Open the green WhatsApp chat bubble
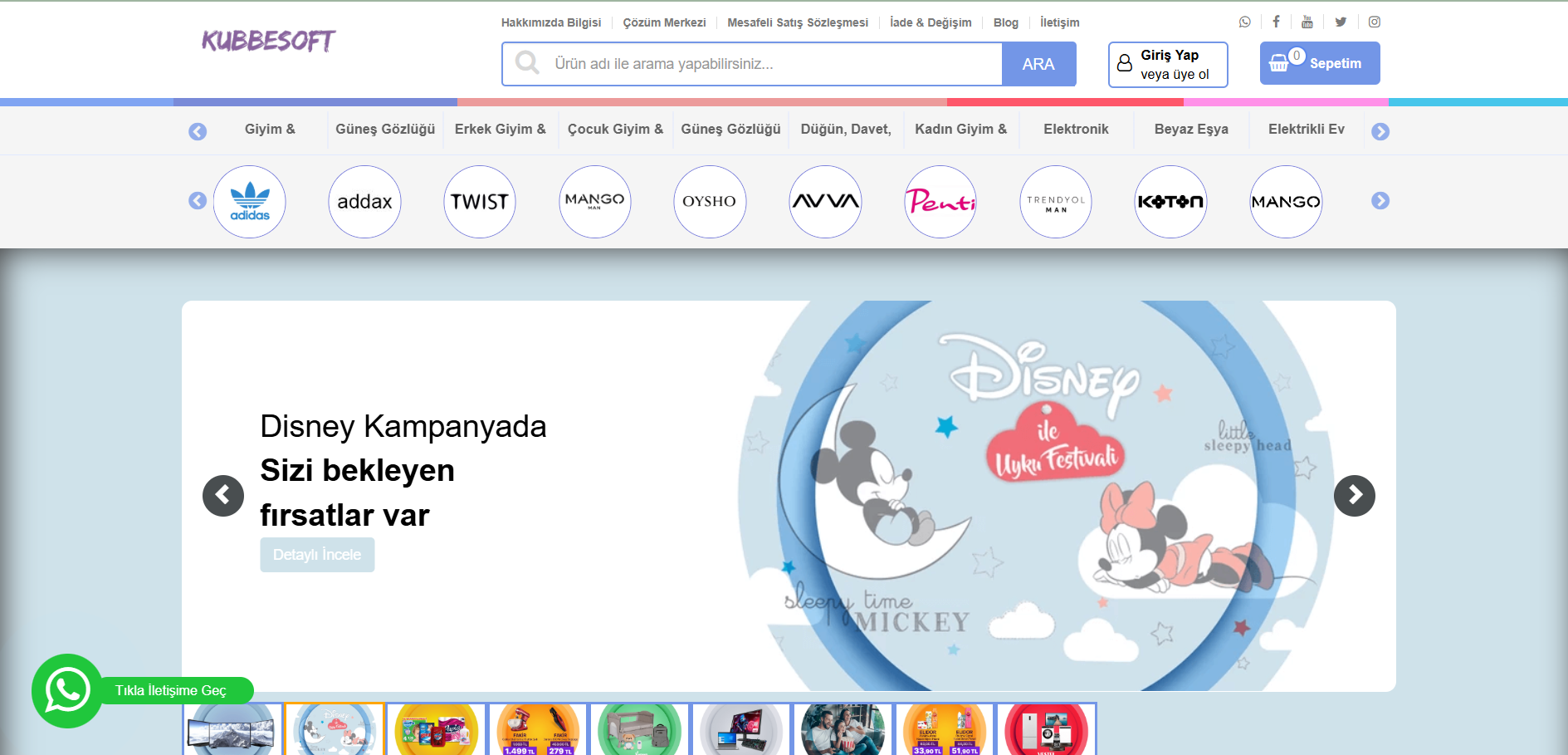The width and height of the screenshot is (1568, 755). (x=67, y=690)
